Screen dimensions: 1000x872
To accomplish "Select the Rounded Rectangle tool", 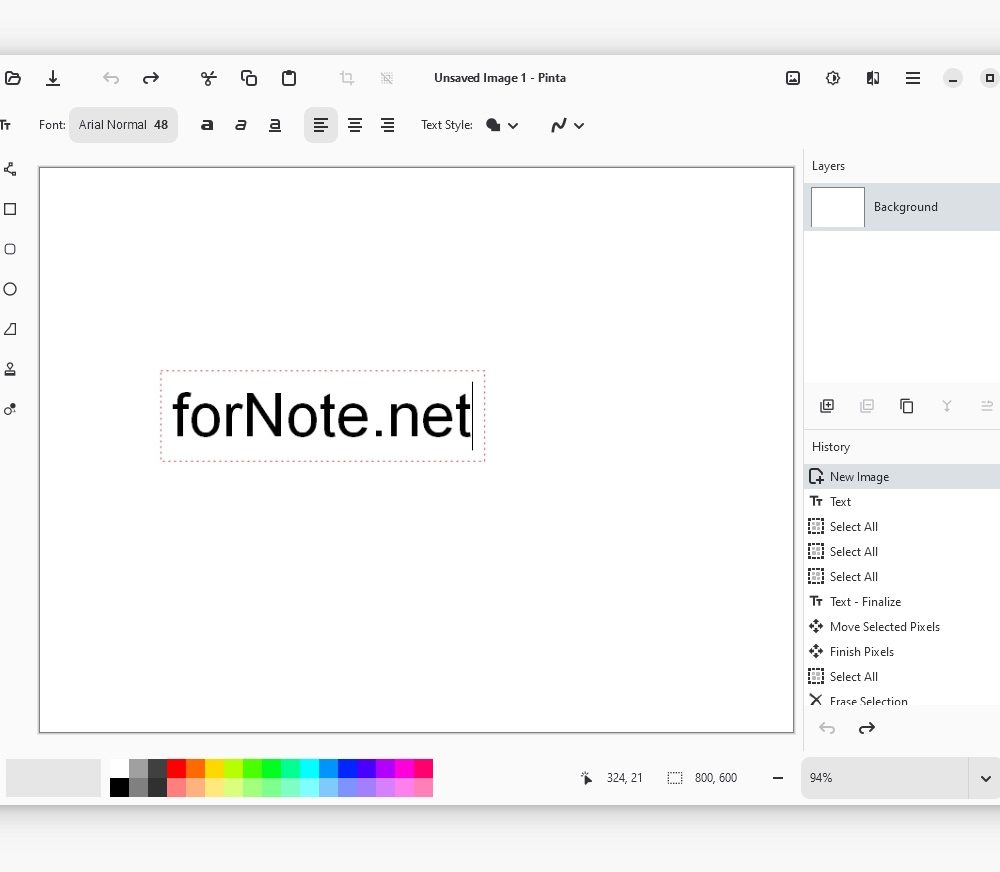I will (10, 249).
